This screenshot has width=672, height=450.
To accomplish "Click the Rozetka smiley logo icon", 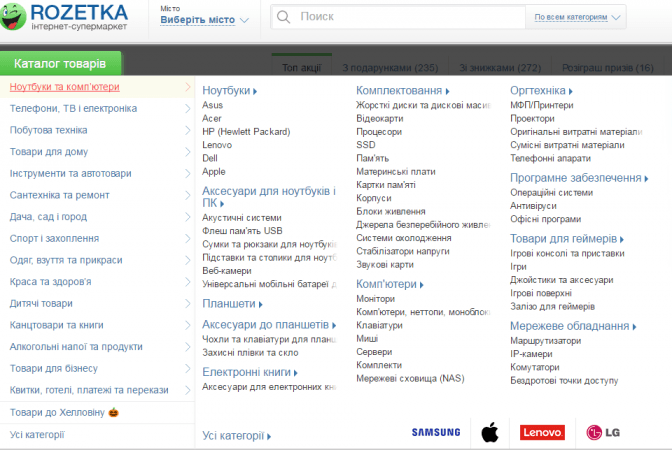I will click(14, 15).
